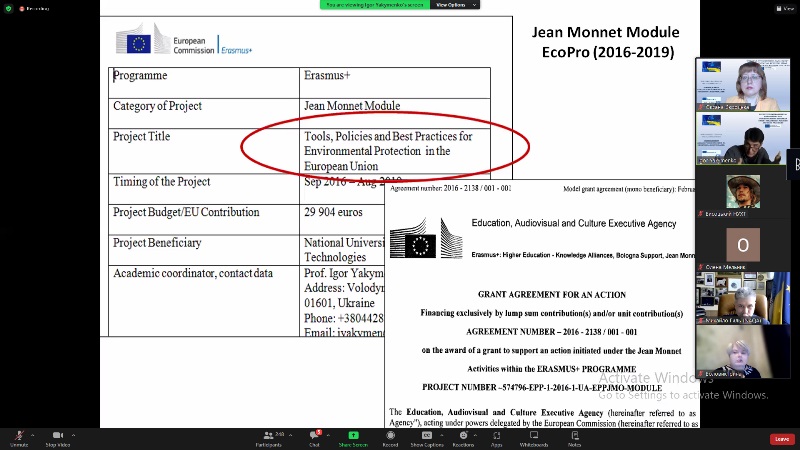Click 'Academic coordinator, contact data' label
800x450 pixels.
click(x=193, y=273)
